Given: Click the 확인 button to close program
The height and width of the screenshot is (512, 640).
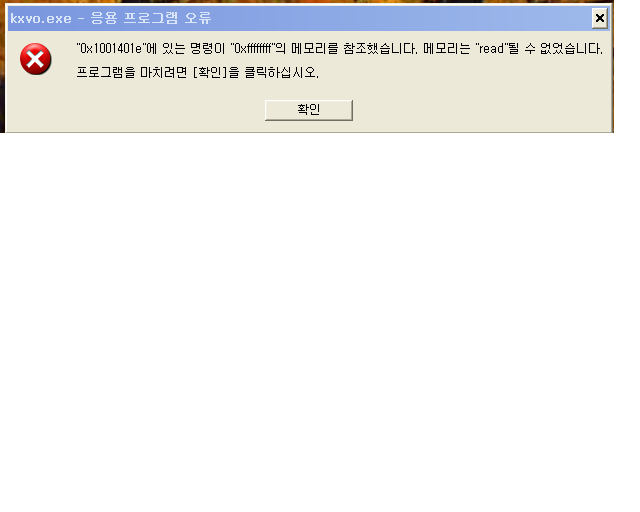Looking at the screenshot, I should pos(309,110).
